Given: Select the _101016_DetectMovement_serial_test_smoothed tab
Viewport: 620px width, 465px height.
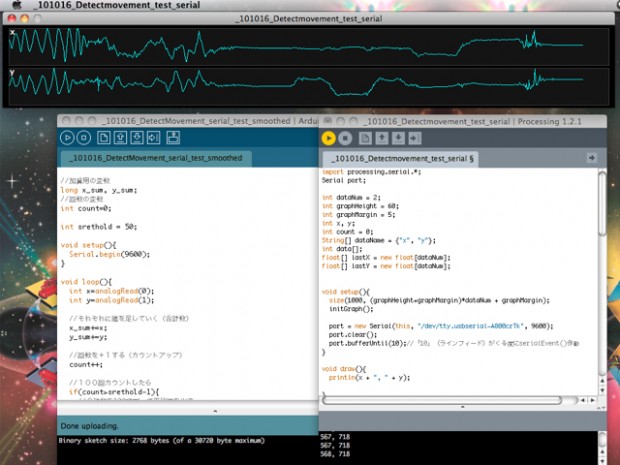Looking at the screenshot, I should [x=155, y=158].
